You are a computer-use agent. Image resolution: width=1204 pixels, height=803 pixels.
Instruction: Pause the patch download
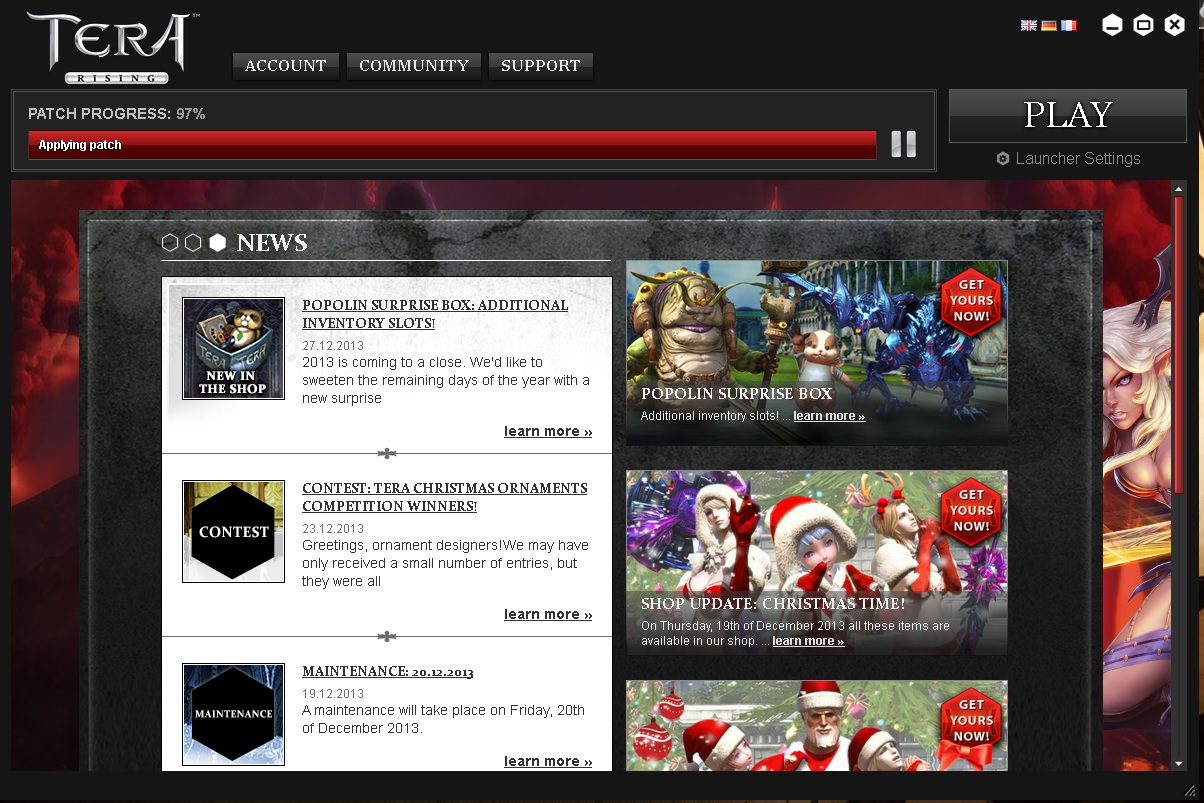[903, 144]
